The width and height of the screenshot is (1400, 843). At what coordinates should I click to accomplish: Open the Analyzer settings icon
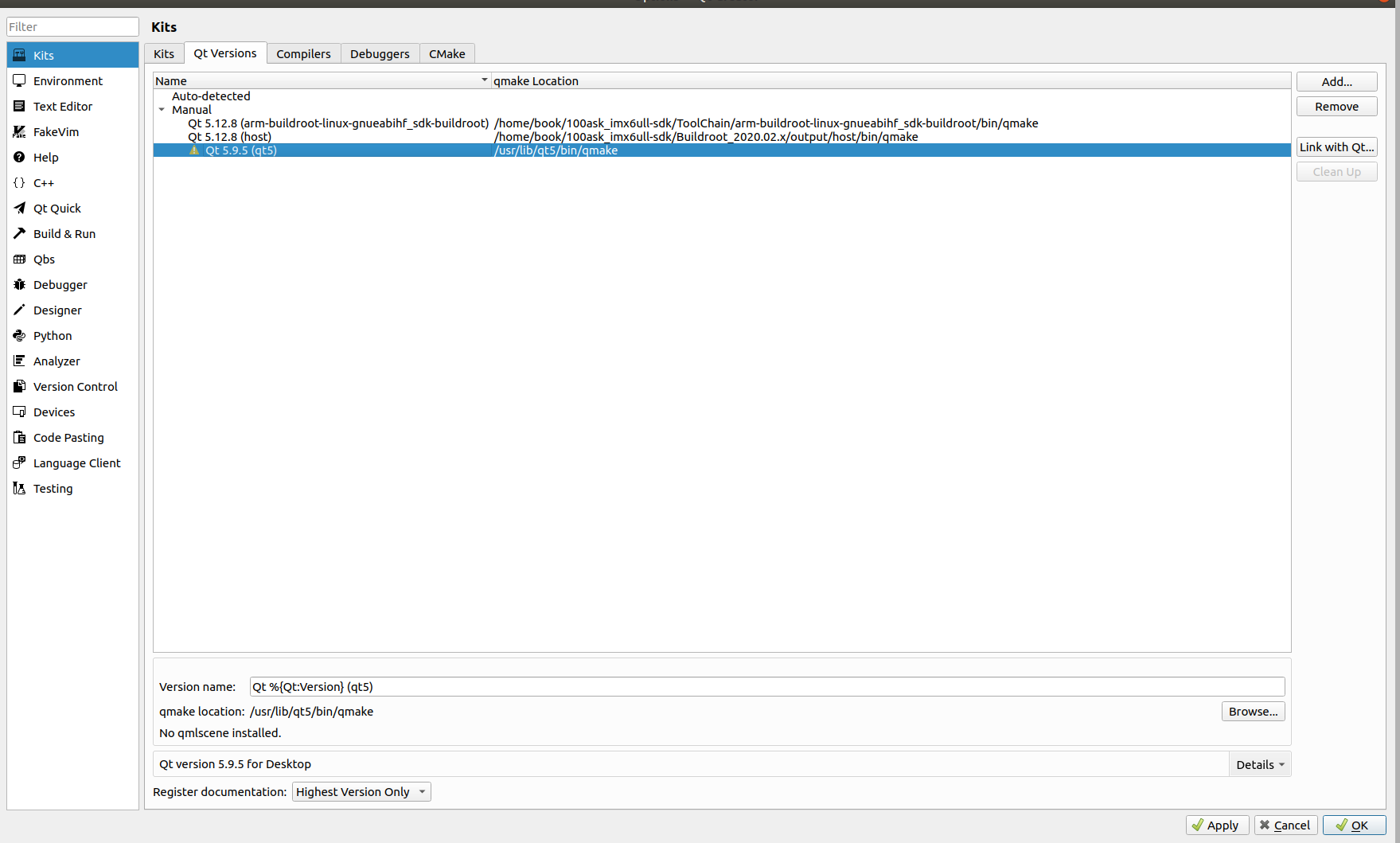pos(19,361)
